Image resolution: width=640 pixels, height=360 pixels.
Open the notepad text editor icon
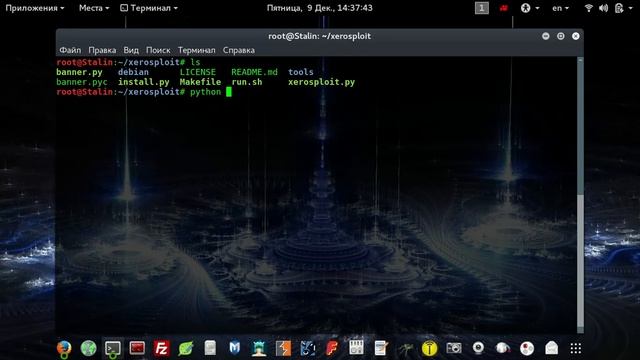(x=380, y=348)
